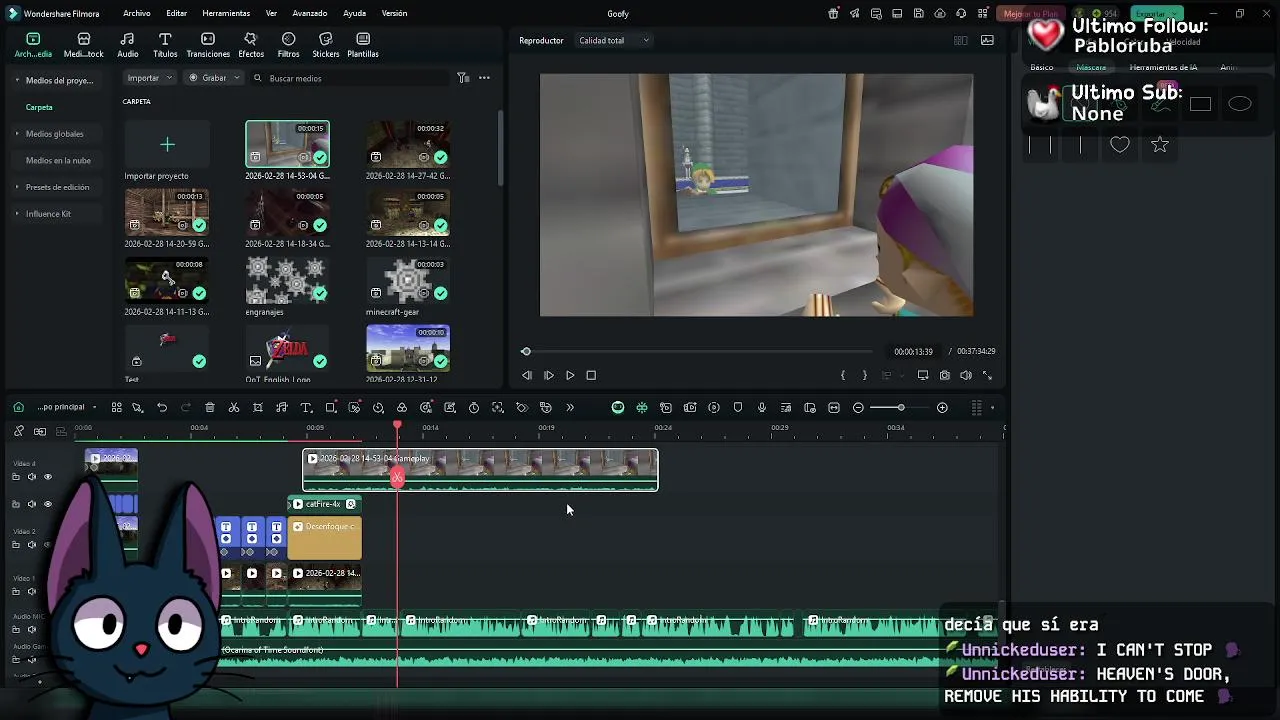Open the Herramientas menu
The image size is (1280, 720).
pos(226,14)
